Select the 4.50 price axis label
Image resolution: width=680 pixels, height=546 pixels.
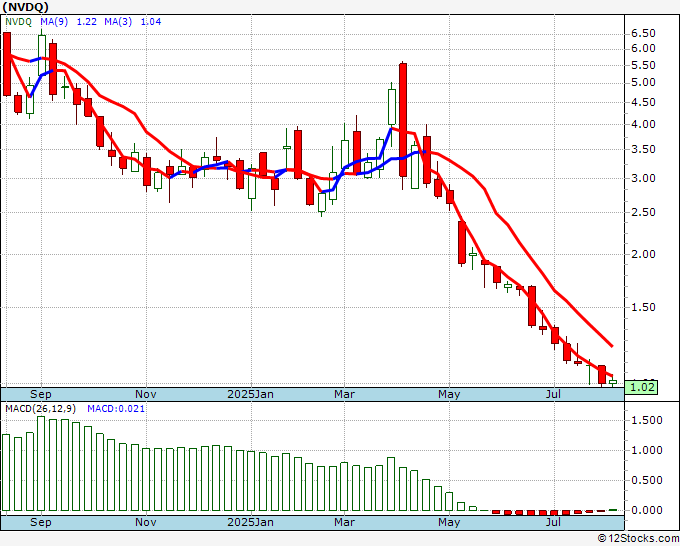(644, 102)
